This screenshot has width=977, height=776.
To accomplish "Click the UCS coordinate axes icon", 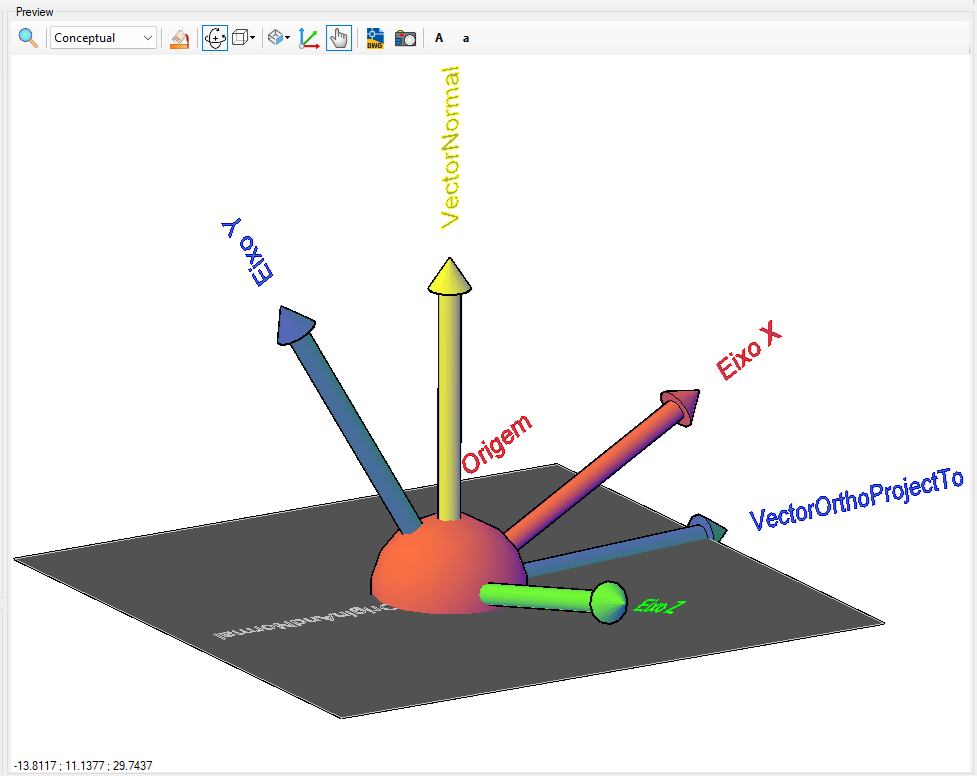I will pos(309,37).
